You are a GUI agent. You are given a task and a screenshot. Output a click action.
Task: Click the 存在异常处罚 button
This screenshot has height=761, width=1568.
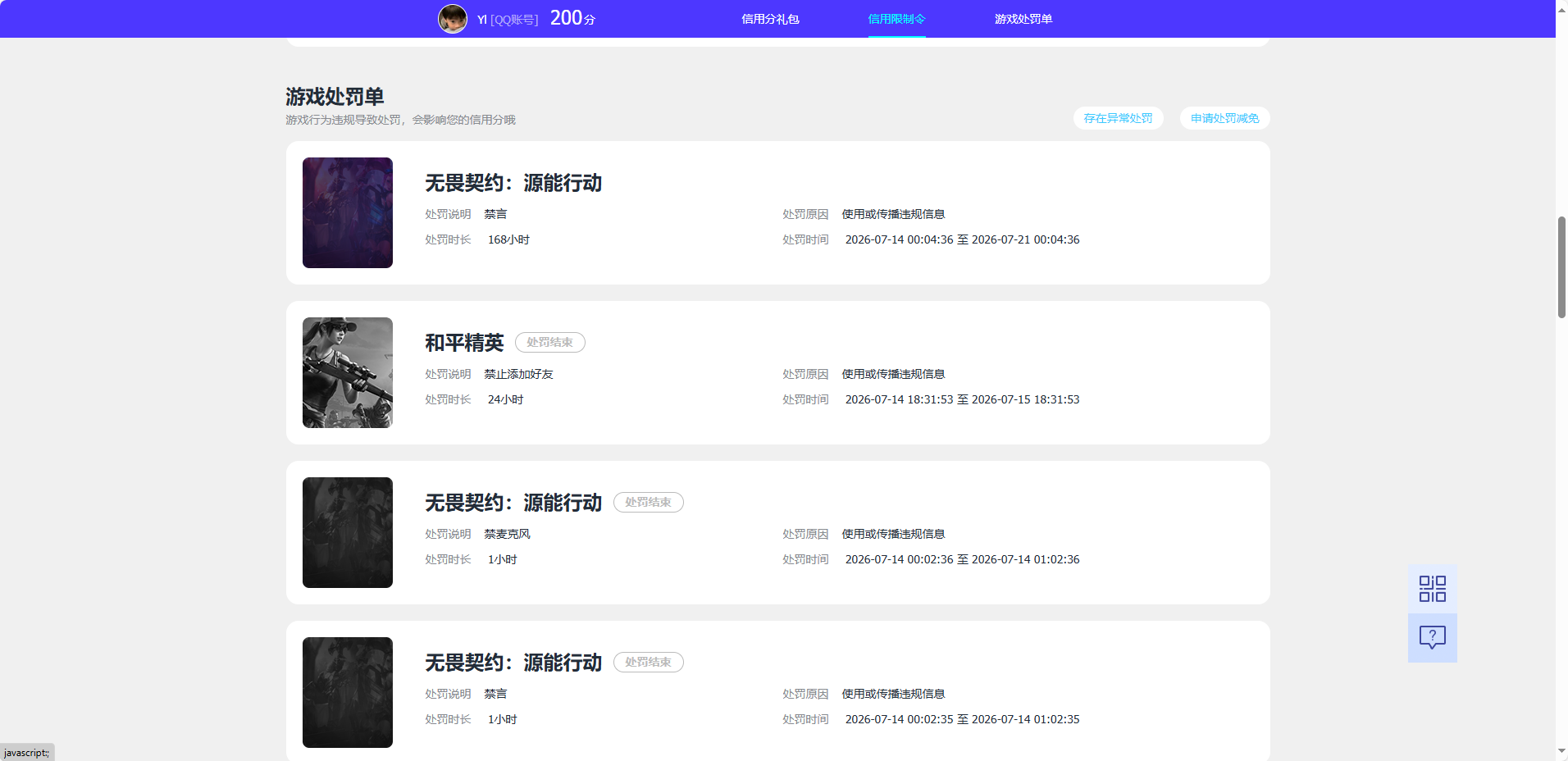click(1118, 118)
